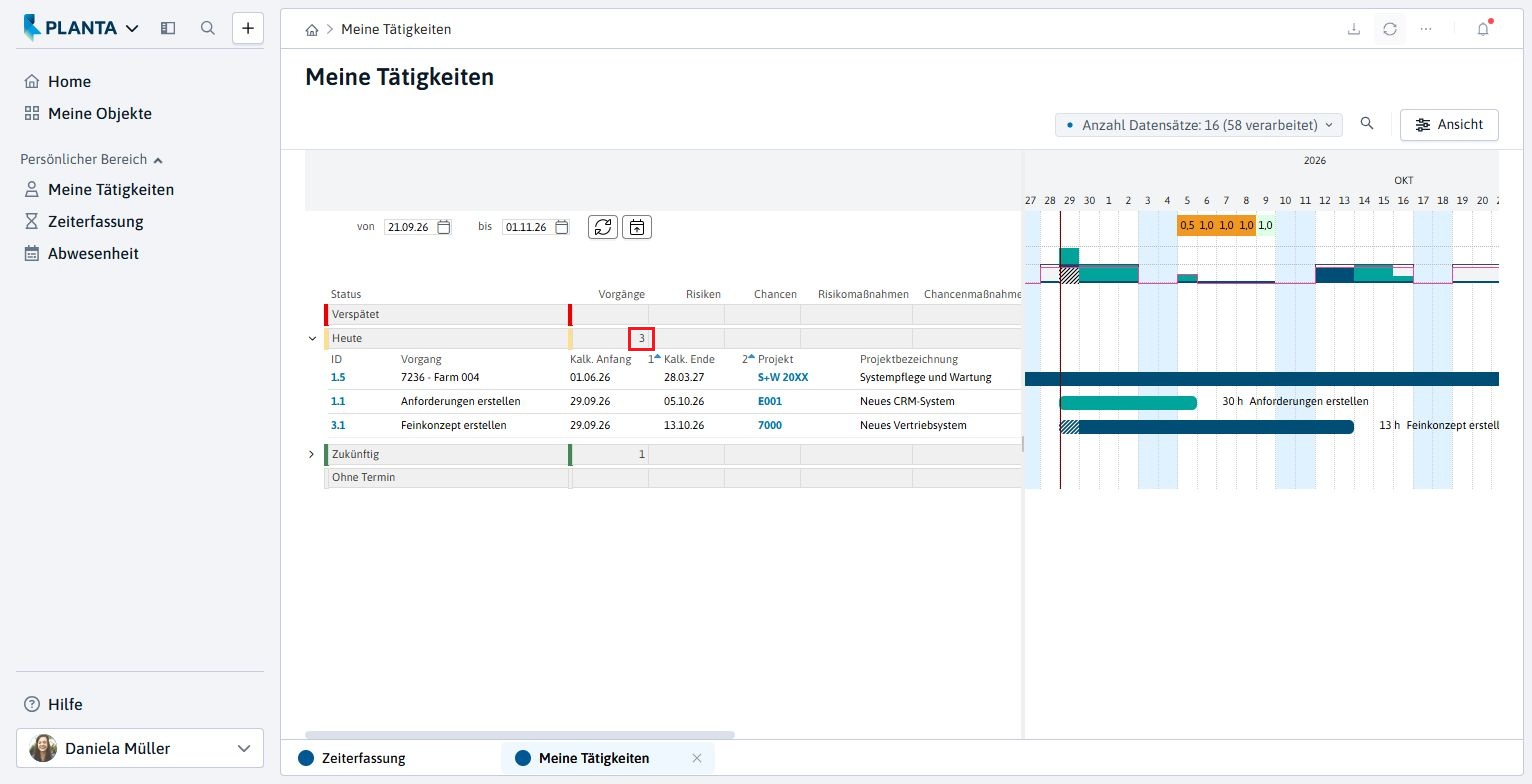Click the reload period button after bis date
This screenshot has width=1532, height=784.
tap(603, 227)
